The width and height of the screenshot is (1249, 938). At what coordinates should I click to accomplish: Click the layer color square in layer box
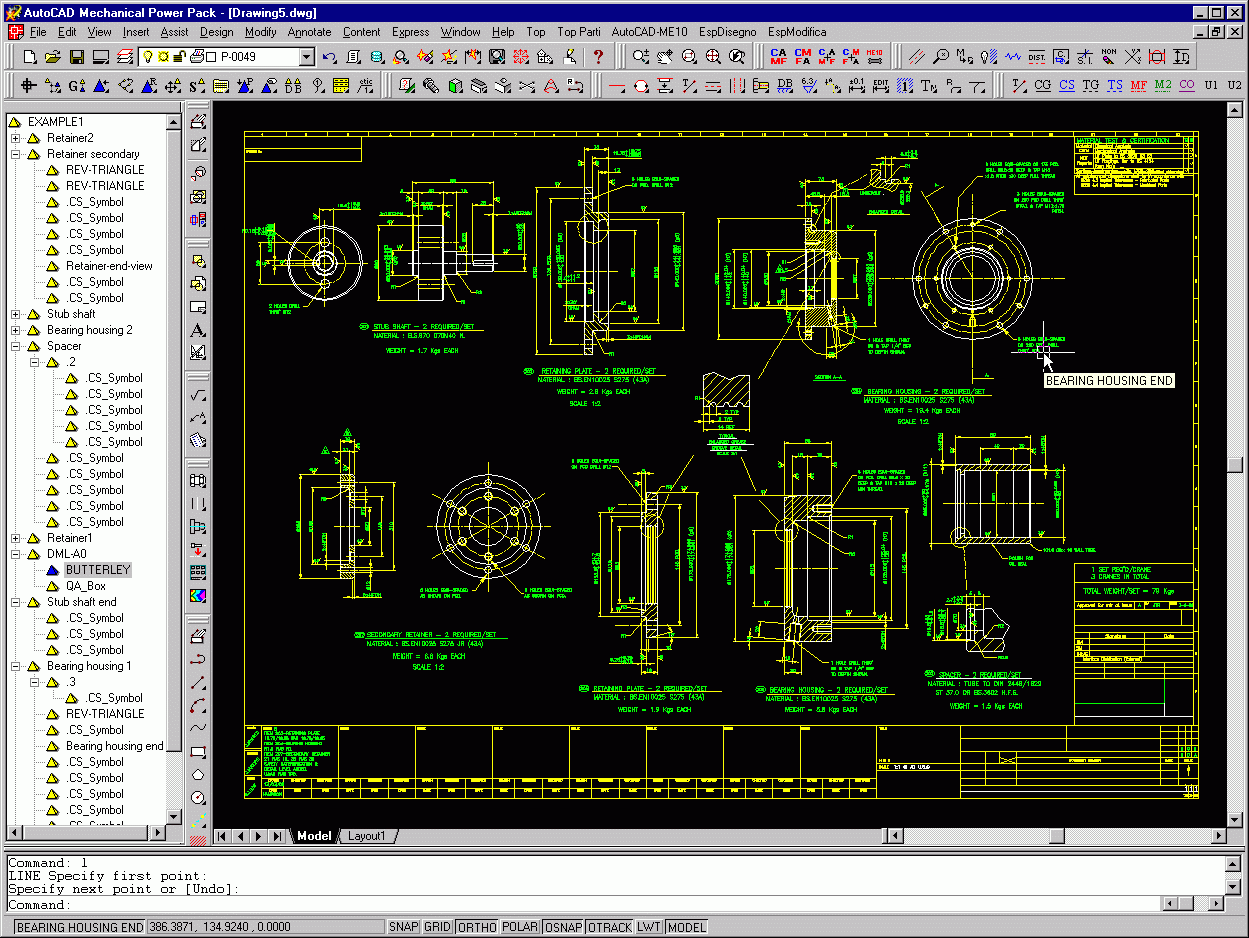(x=210, y=57)
